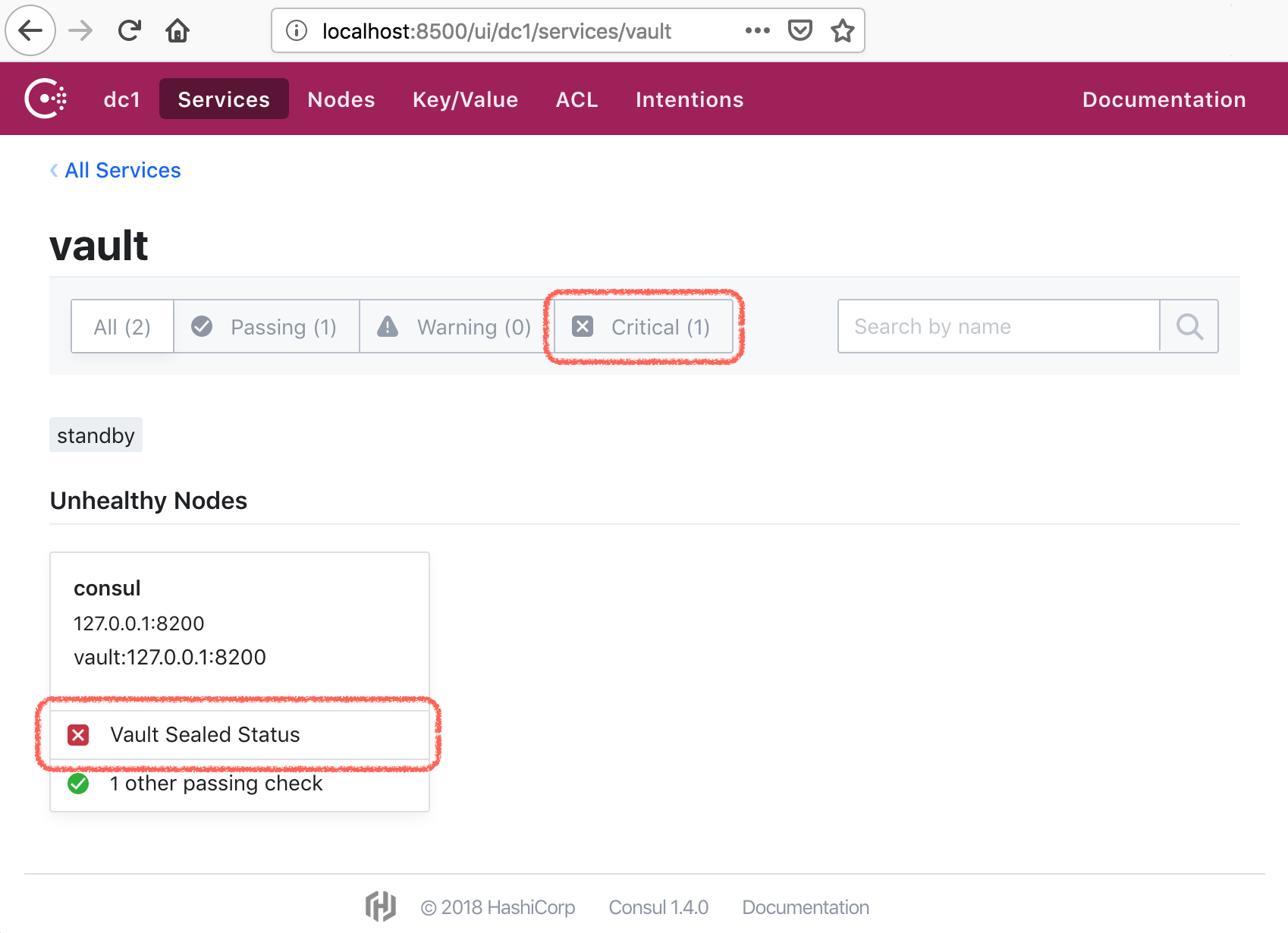Select the All (2) filter
The image size is (1288, 933).
[122, 326]
